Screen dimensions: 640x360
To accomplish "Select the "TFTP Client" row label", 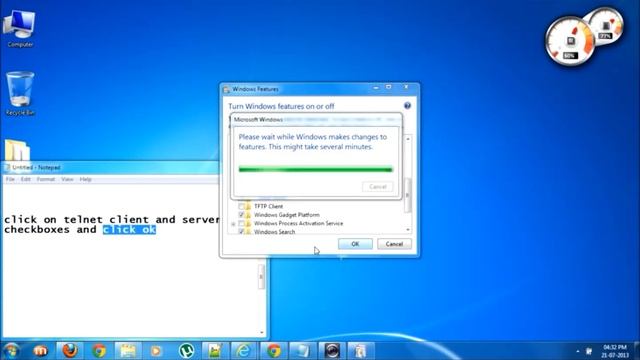I will (269, 207).
